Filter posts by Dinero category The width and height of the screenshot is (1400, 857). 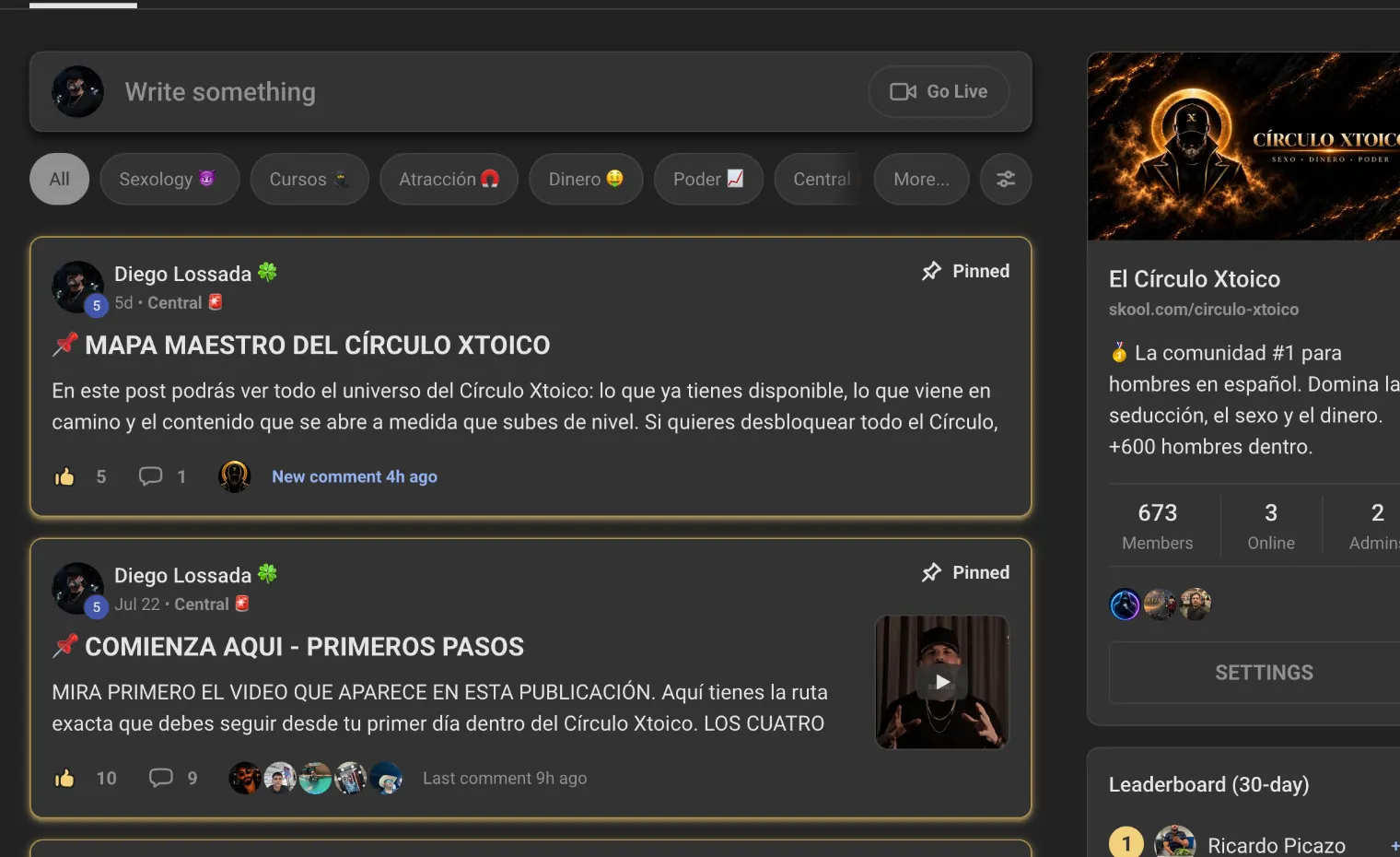pyautogui.click(x=586, y=179)
